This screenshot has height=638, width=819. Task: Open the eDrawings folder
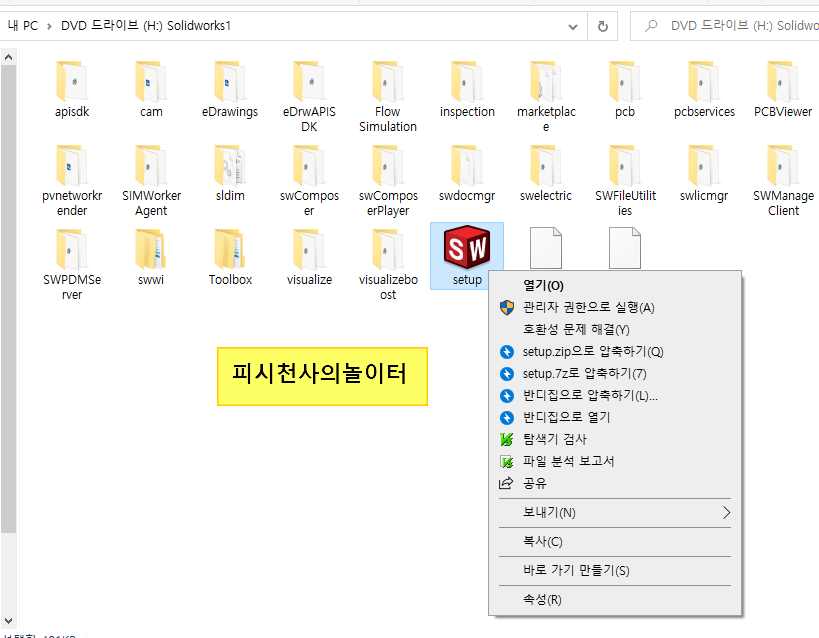(x=230, y=89)
